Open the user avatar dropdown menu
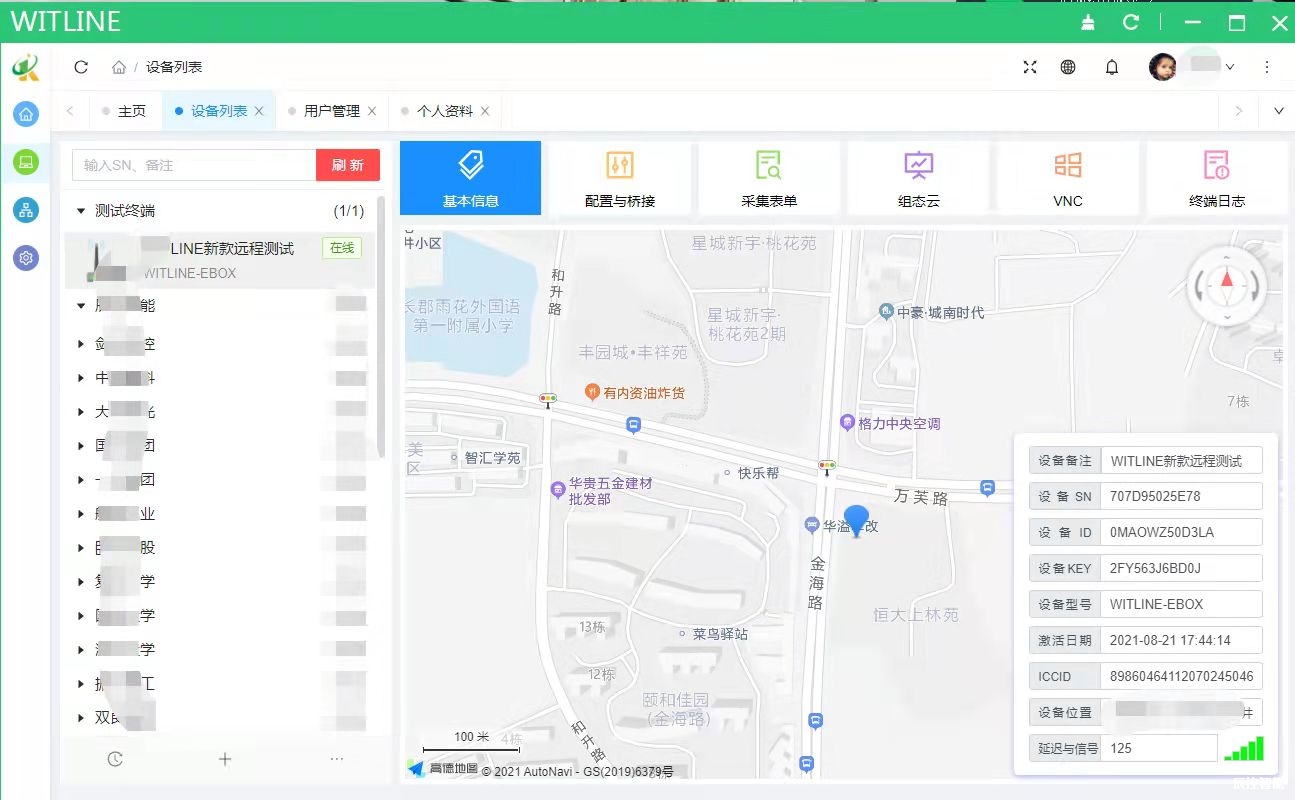 click(x=1192, y=67)
